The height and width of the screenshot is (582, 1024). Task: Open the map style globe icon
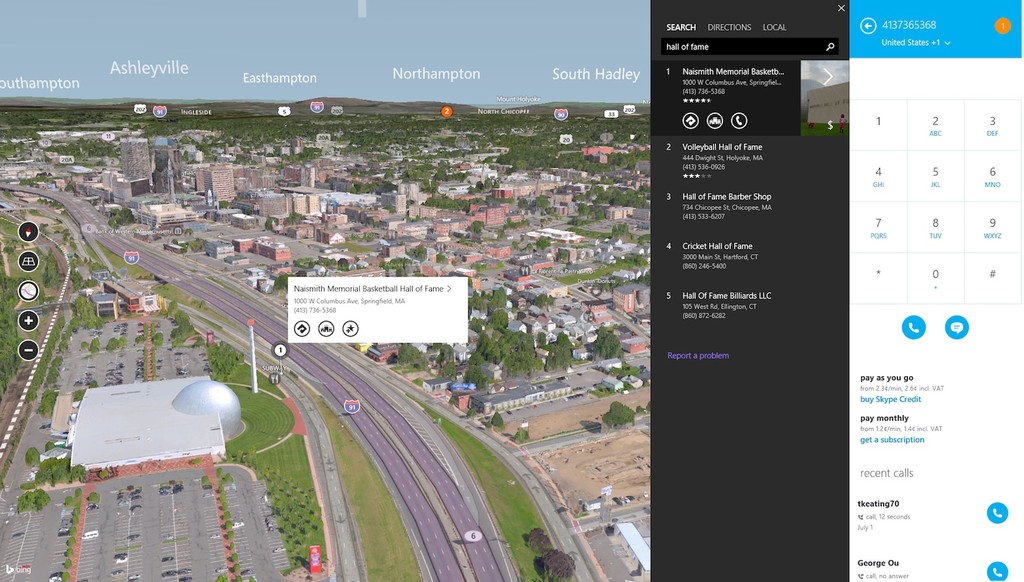click(x=28, y=291)
